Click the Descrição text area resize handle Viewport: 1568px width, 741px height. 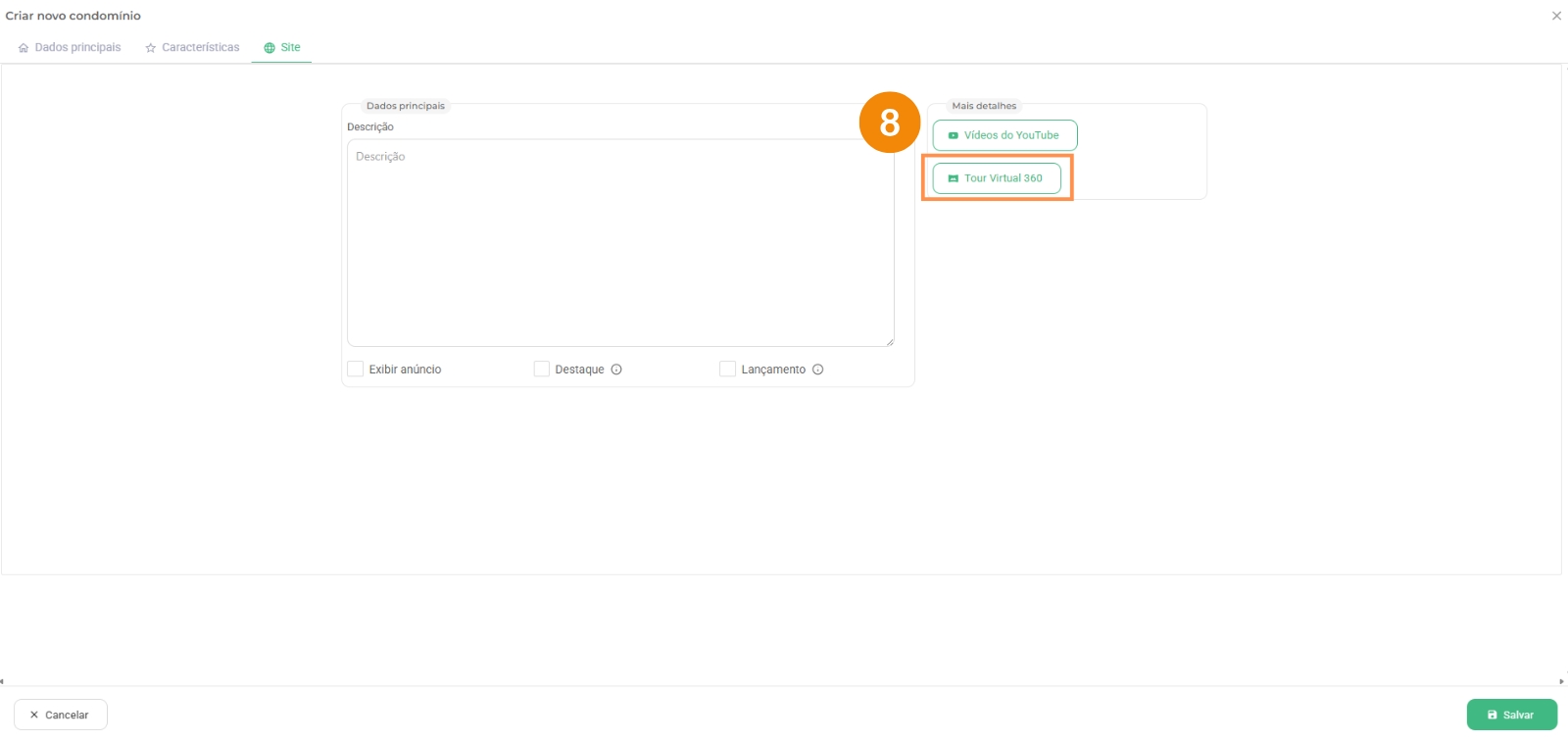[x=890, y=342]
